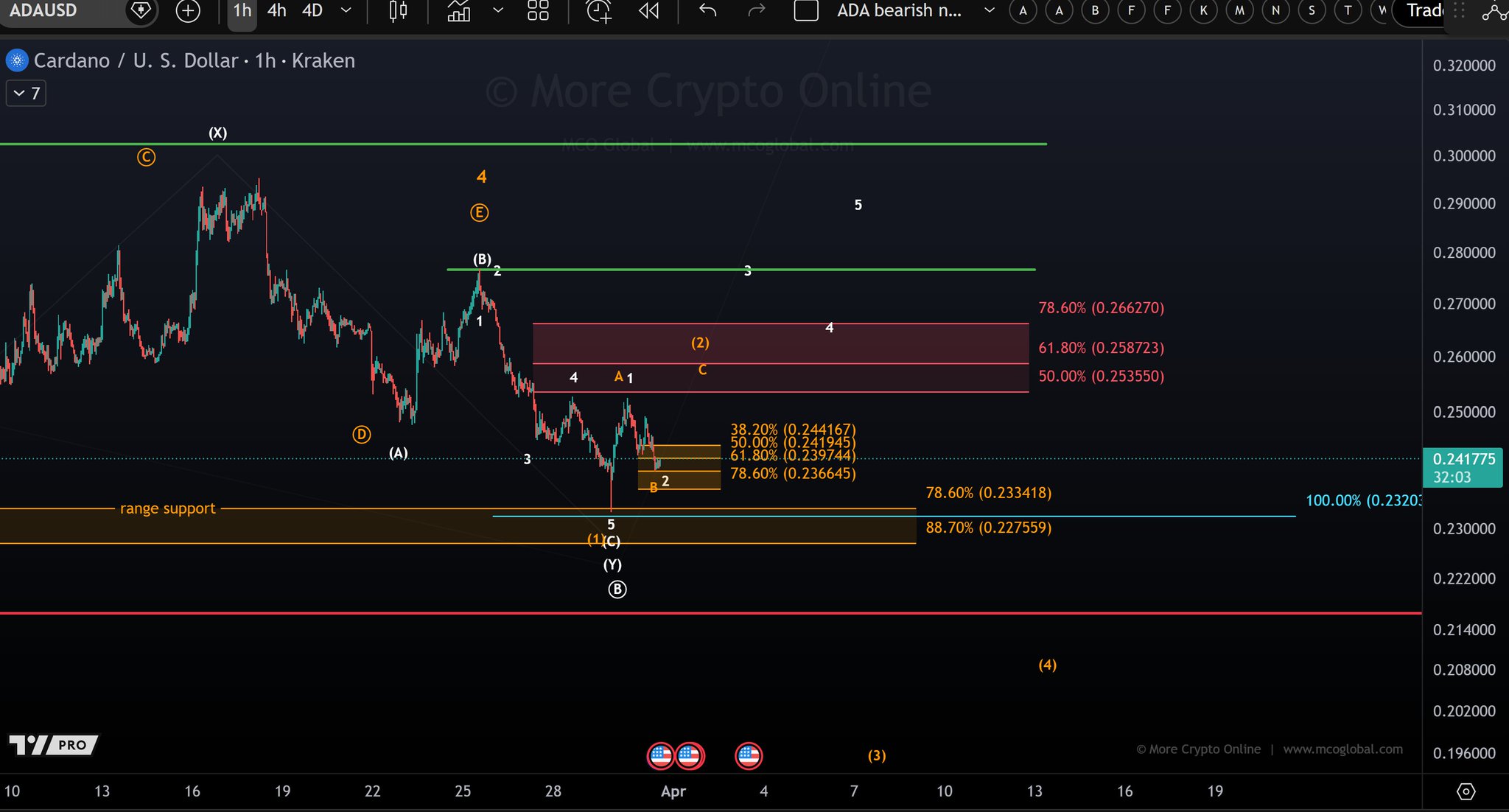Expand the timeframe interval dropdown arrow
Screen dimensions: 1509x812
(346, 11)
